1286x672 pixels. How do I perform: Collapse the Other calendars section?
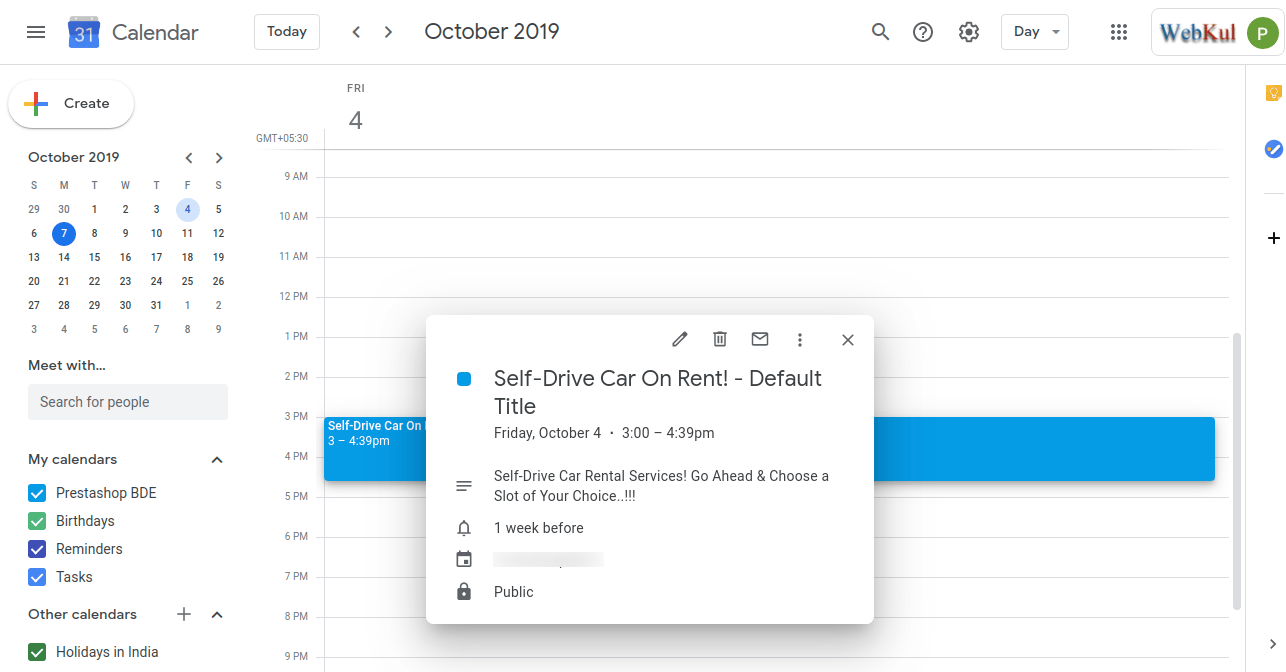pos(217,615)
